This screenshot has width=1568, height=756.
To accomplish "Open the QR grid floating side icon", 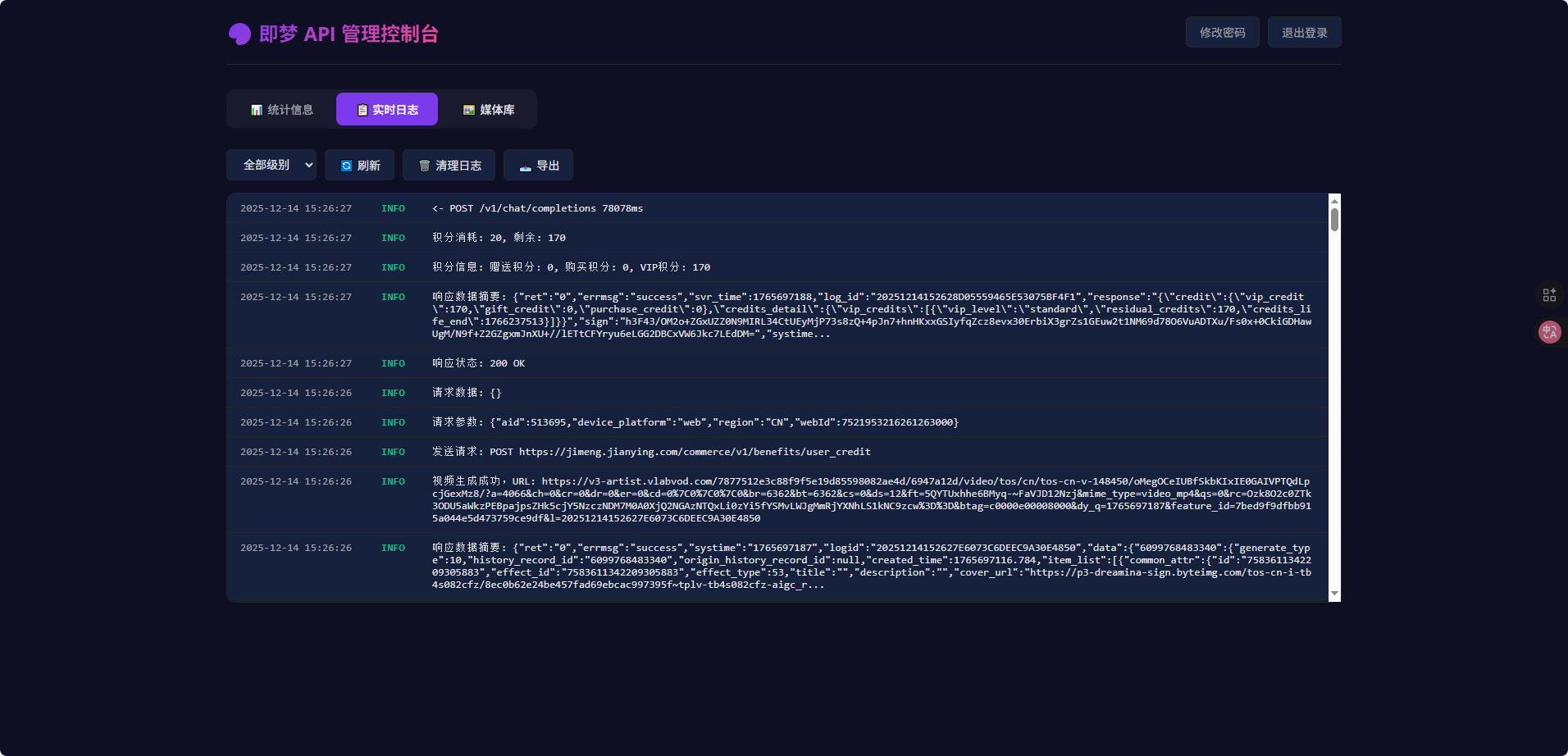I will [1549, 294].
